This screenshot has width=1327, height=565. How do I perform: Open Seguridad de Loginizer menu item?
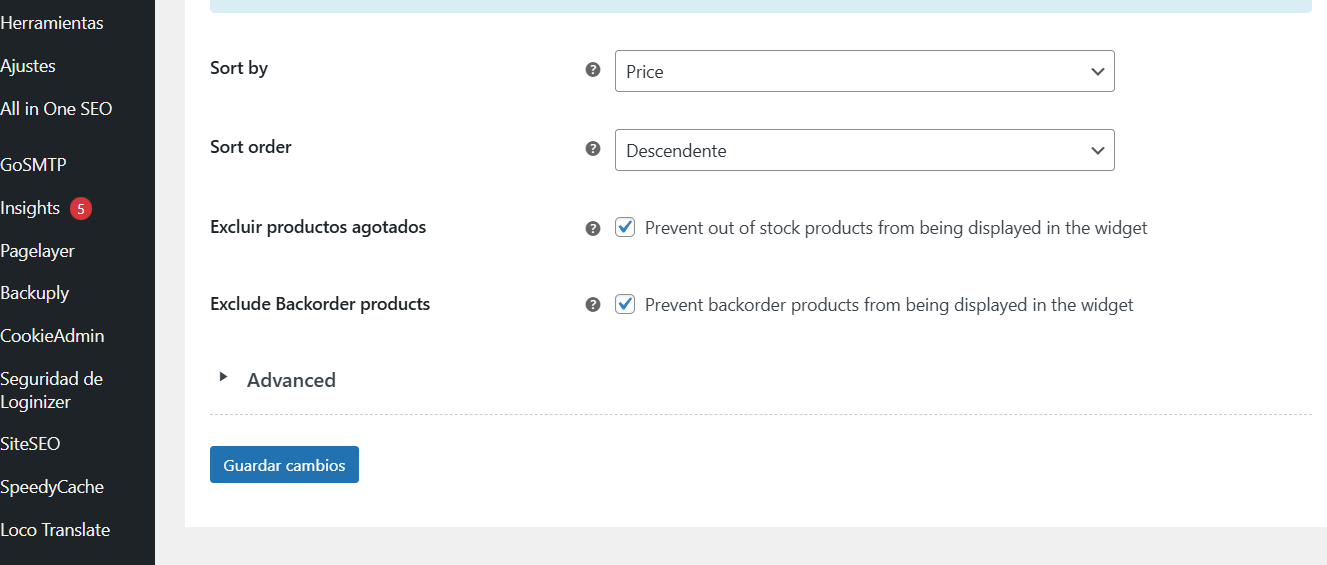point(51,390)
